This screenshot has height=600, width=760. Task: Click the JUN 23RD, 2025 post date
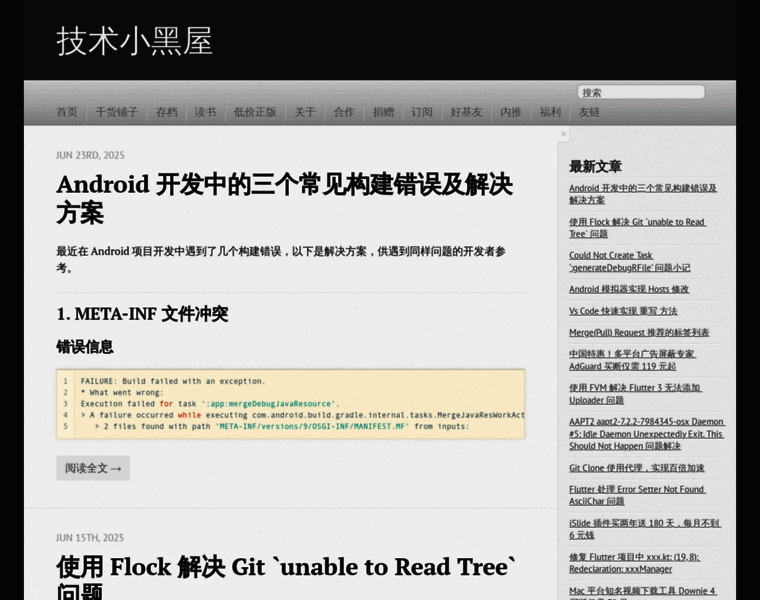[x=90, y=155]
